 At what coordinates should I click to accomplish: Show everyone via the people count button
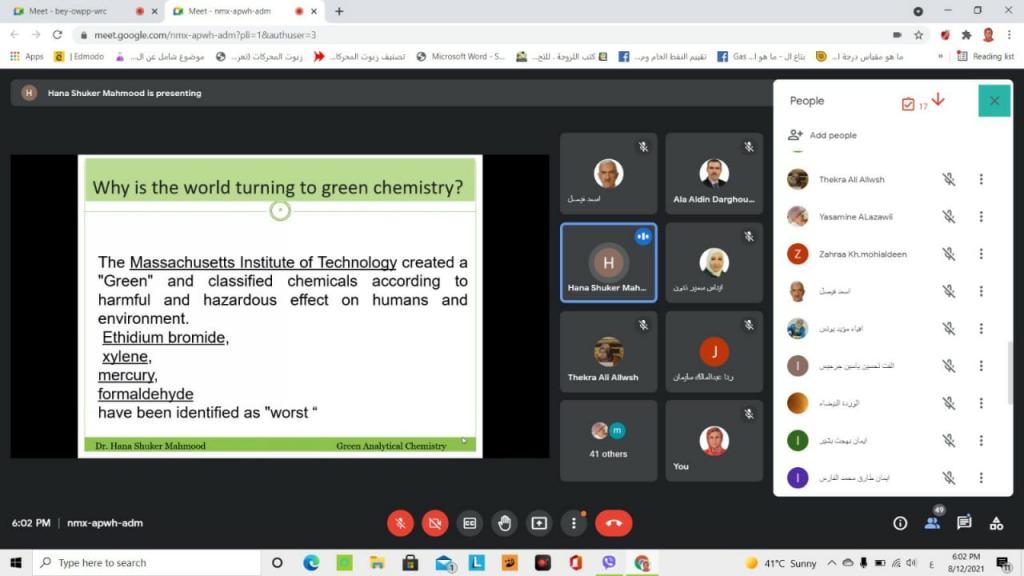[932, 521]
